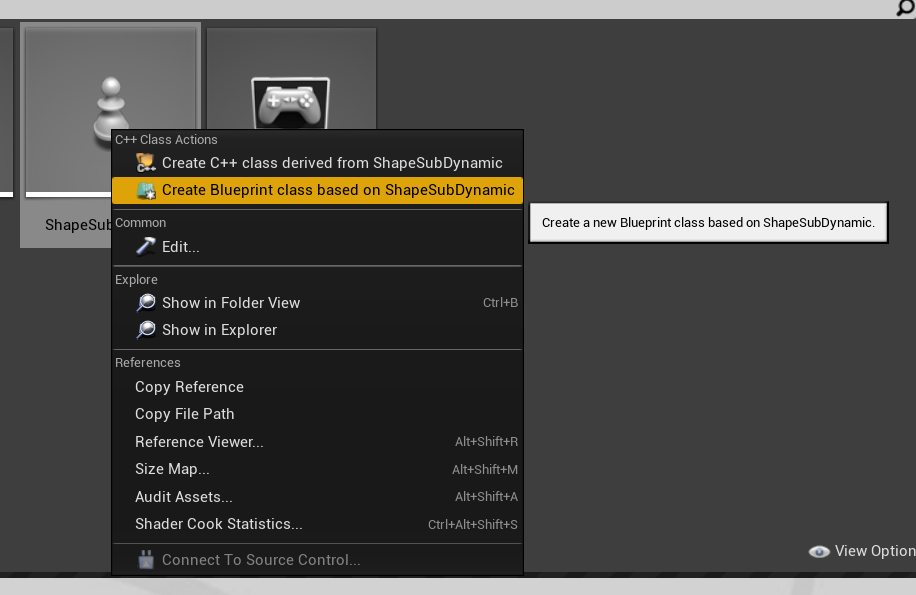The height and width of the screenshot is (595, 916).
Task: Click the Blueprint icon beside Create Blueprint class
Action: pos(145,190)
